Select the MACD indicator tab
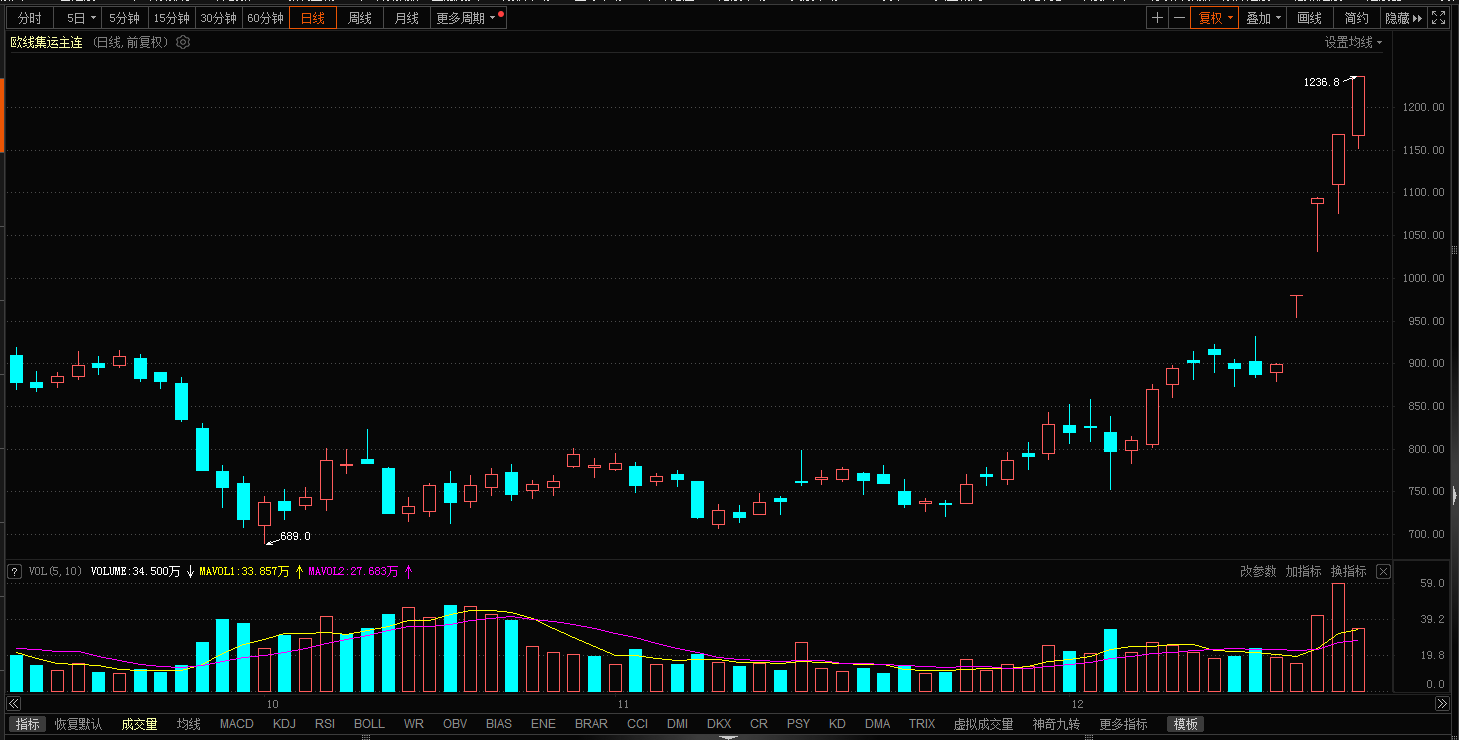Image resolution: width=1459 pixels, height=740 pixels. (236, 723)
